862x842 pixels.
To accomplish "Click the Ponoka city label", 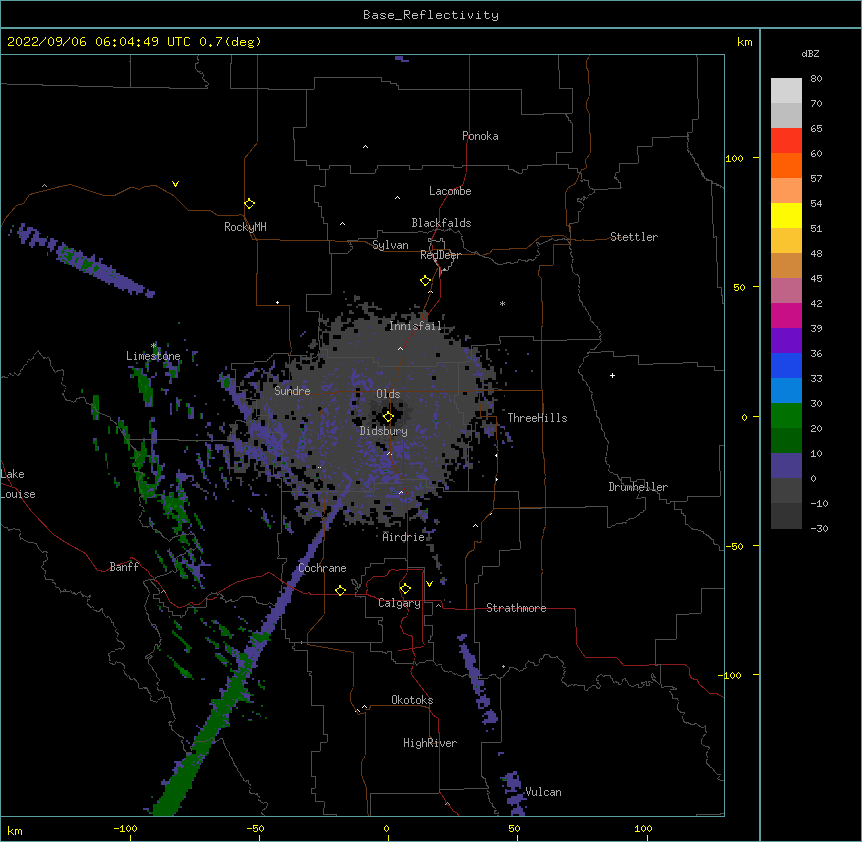I will click(480, 136).
